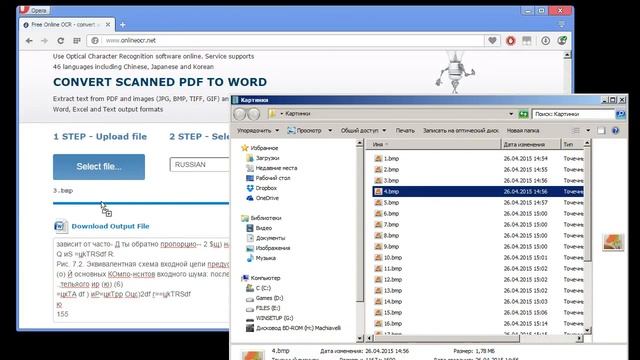
Task: Open the Общий доступ menu
Action: pyautogui.click(x=363, y=131)
